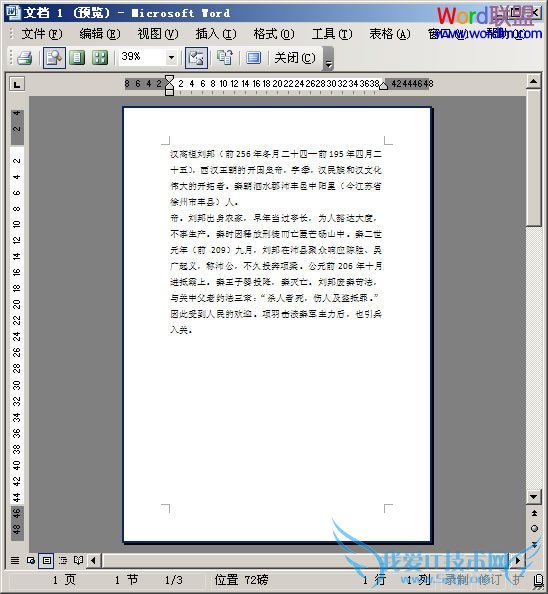
Task: Click the status bar page count 1/3
Action: [x=173, y=580]
